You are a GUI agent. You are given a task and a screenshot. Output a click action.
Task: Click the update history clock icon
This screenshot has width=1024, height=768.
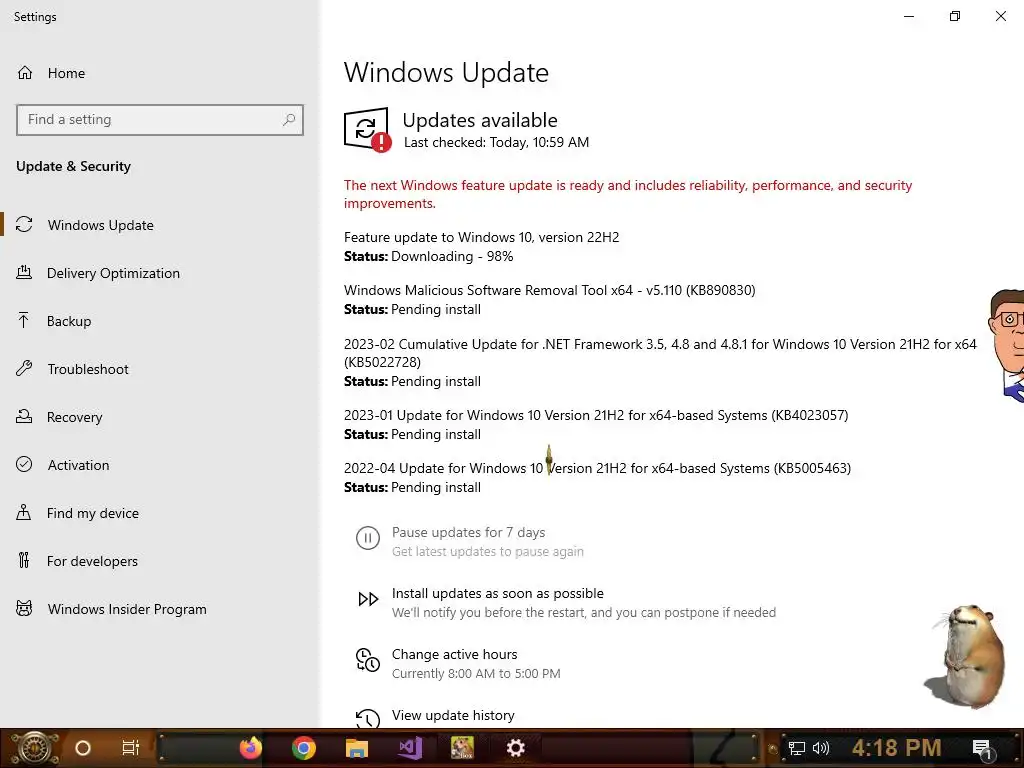click(368, 718)
